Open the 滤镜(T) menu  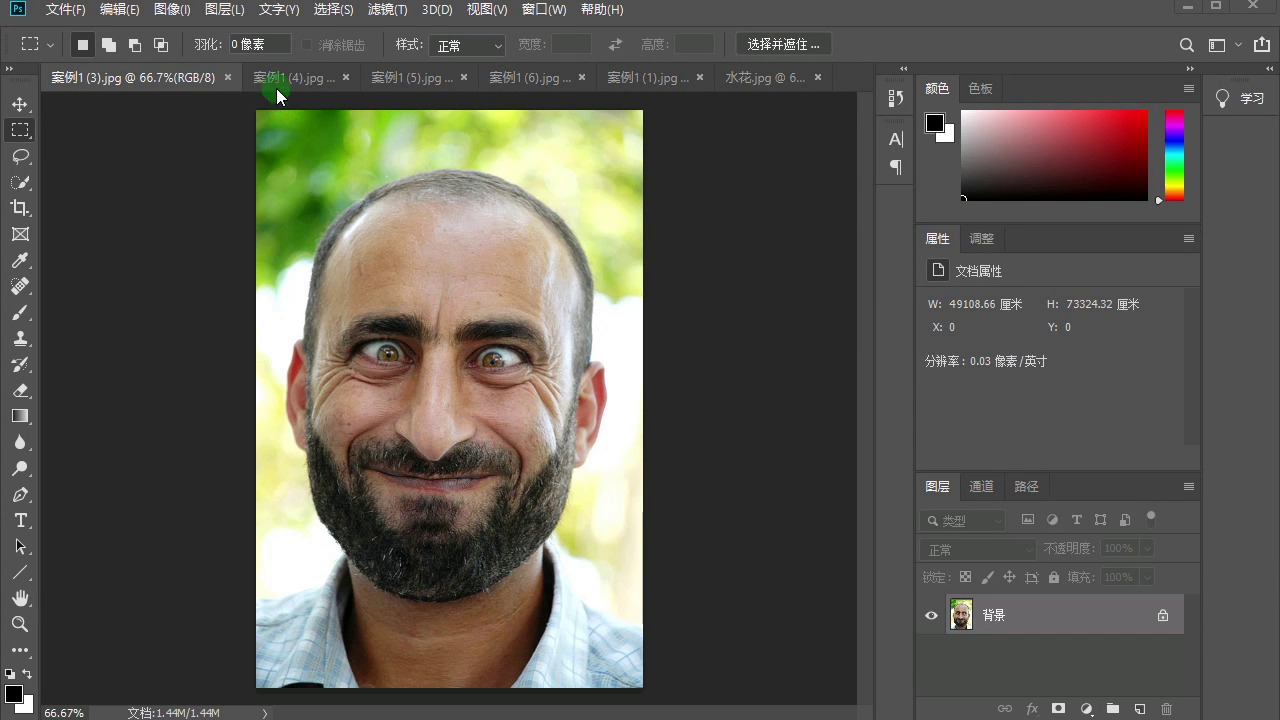387,10
